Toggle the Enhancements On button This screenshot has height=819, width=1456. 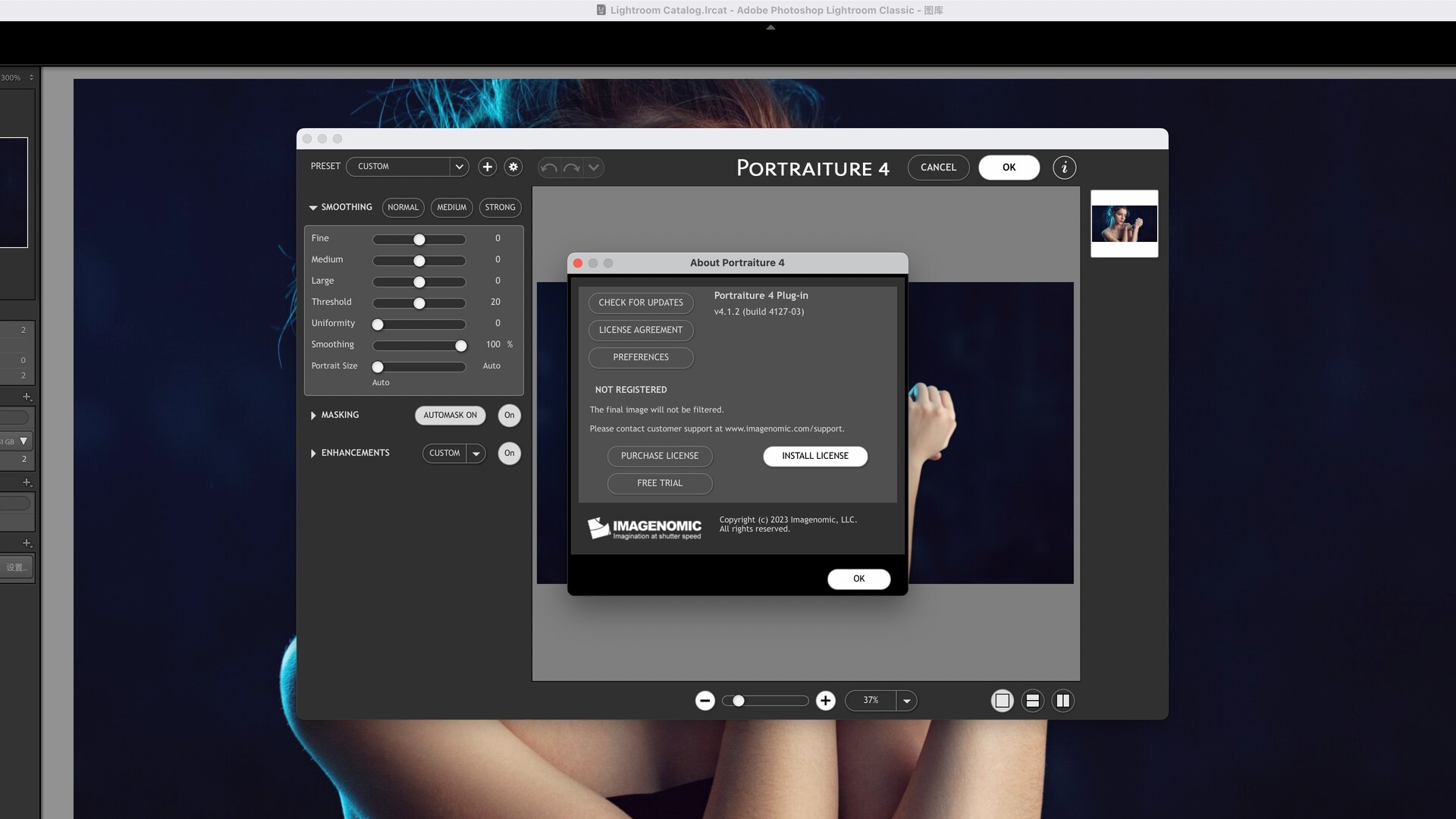click(x=510, y=453)
